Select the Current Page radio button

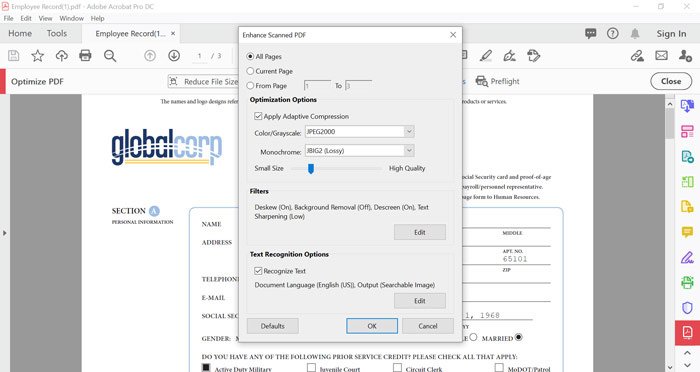coord(250,71)
